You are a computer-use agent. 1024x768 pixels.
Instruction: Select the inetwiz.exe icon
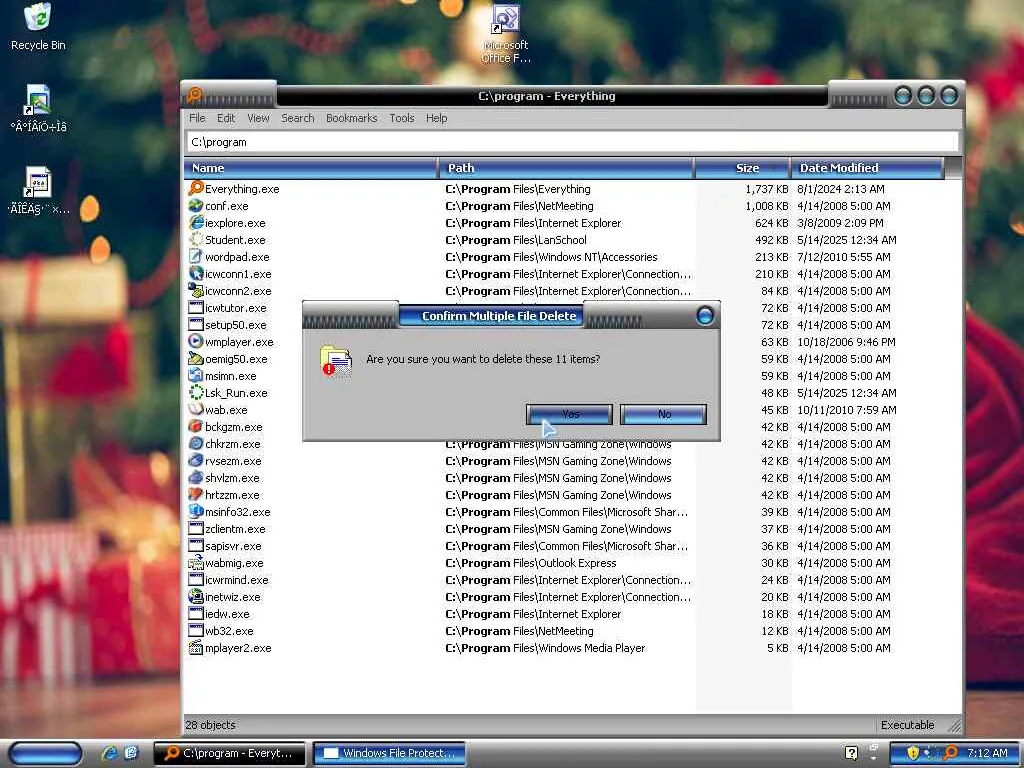pos(196,596)
